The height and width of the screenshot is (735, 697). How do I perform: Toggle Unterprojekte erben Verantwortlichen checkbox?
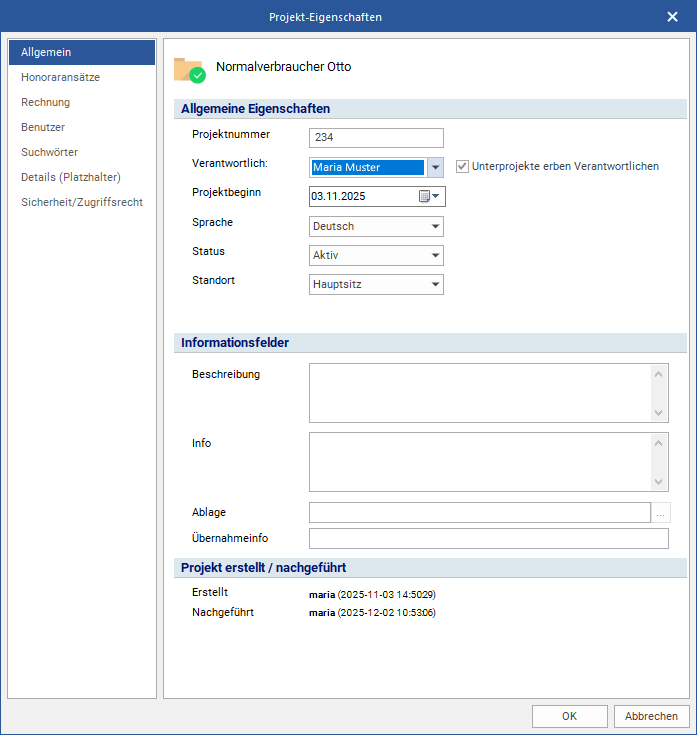click(462, 166)
